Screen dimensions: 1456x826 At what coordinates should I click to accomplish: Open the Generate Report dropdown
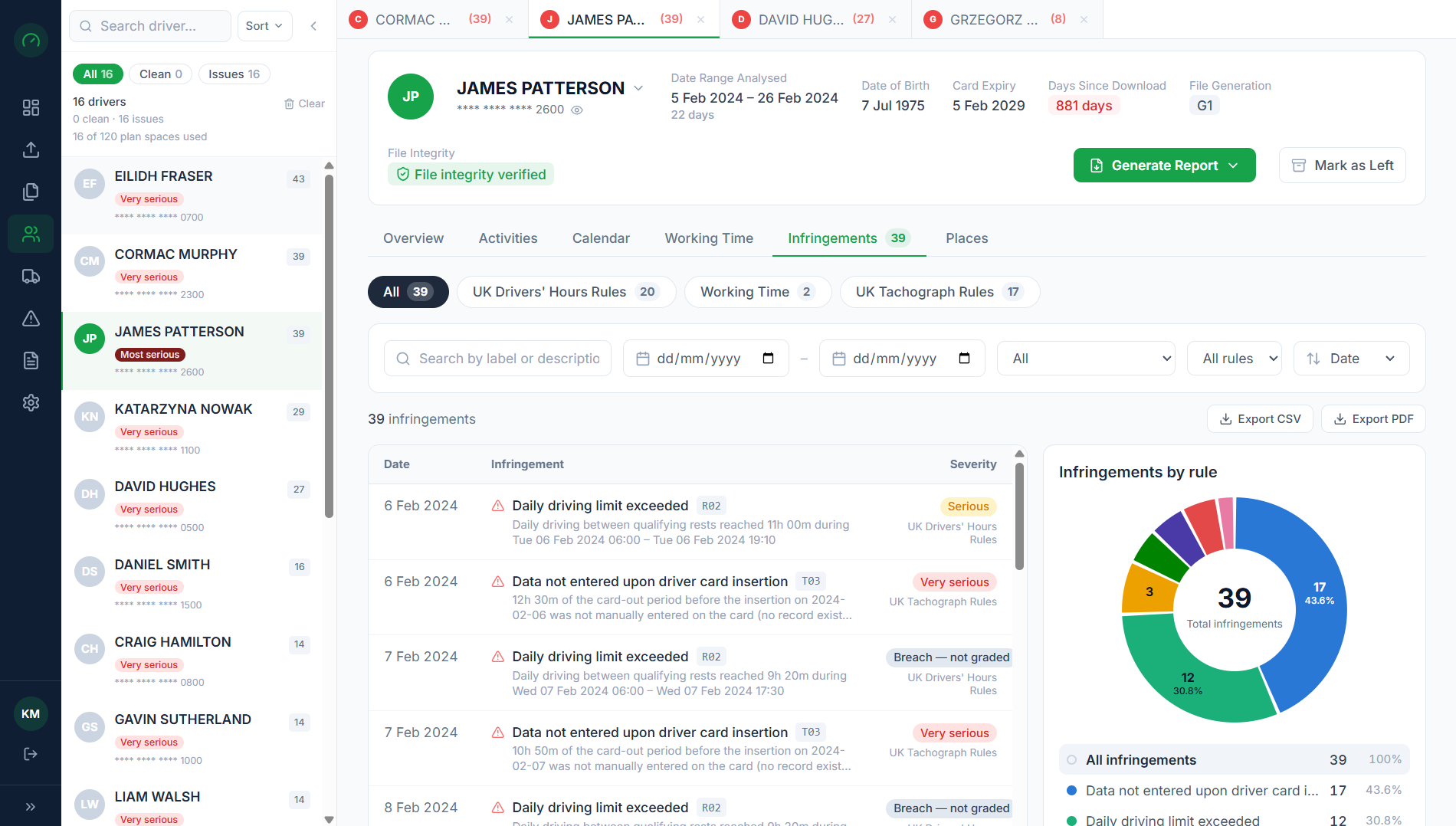1164,166
